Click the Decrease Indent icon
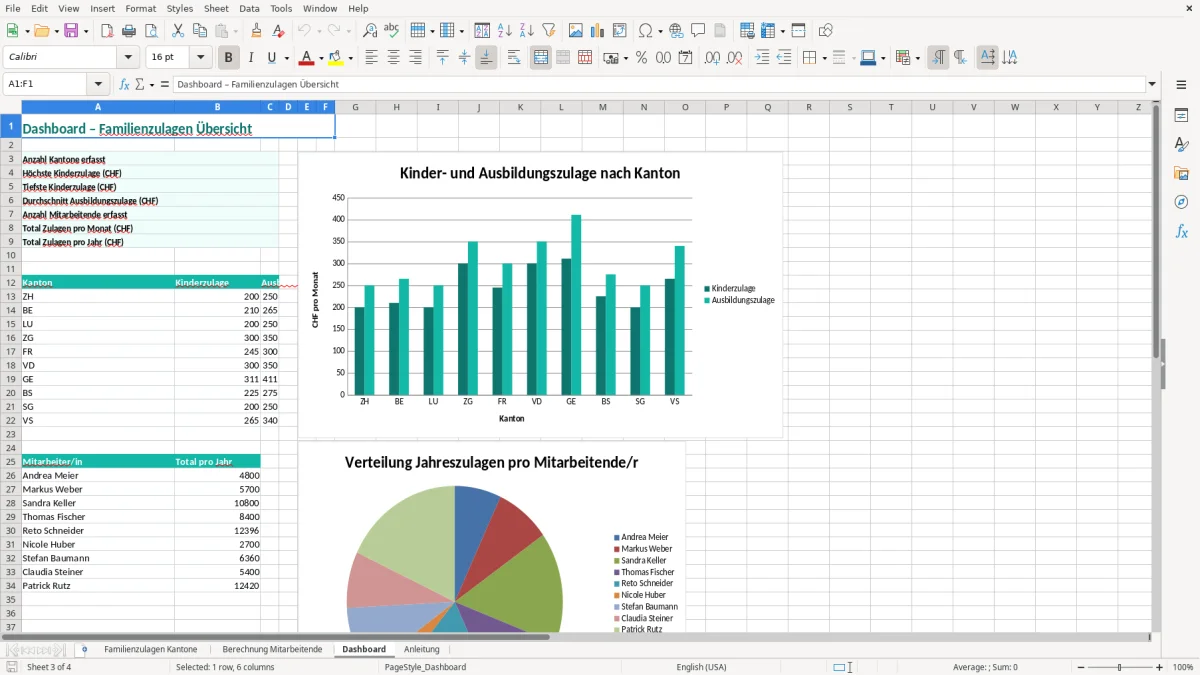The image size is (1200, 675). tap(784, 58)
